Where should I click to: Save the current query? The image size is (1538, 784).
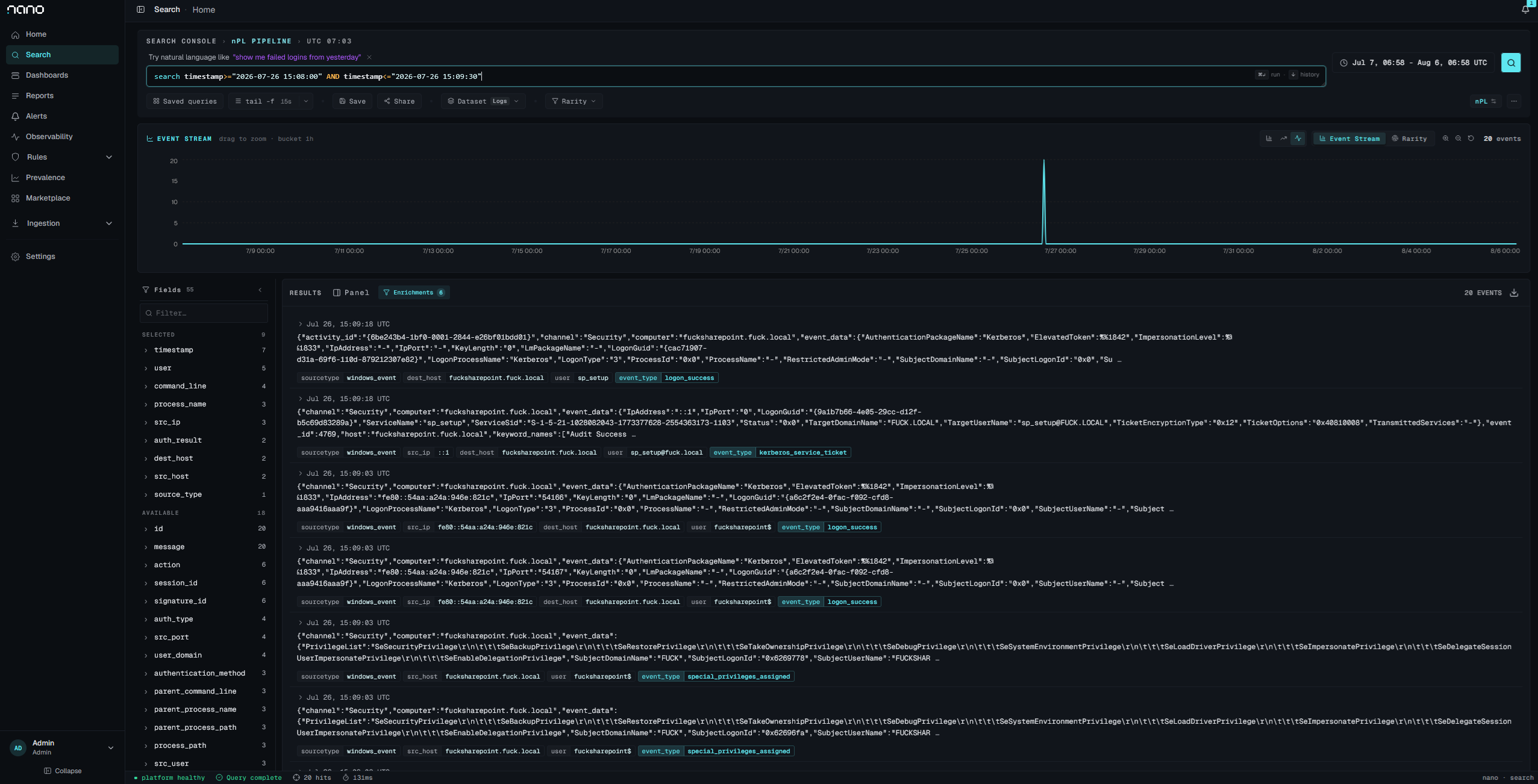pos(352,101)
